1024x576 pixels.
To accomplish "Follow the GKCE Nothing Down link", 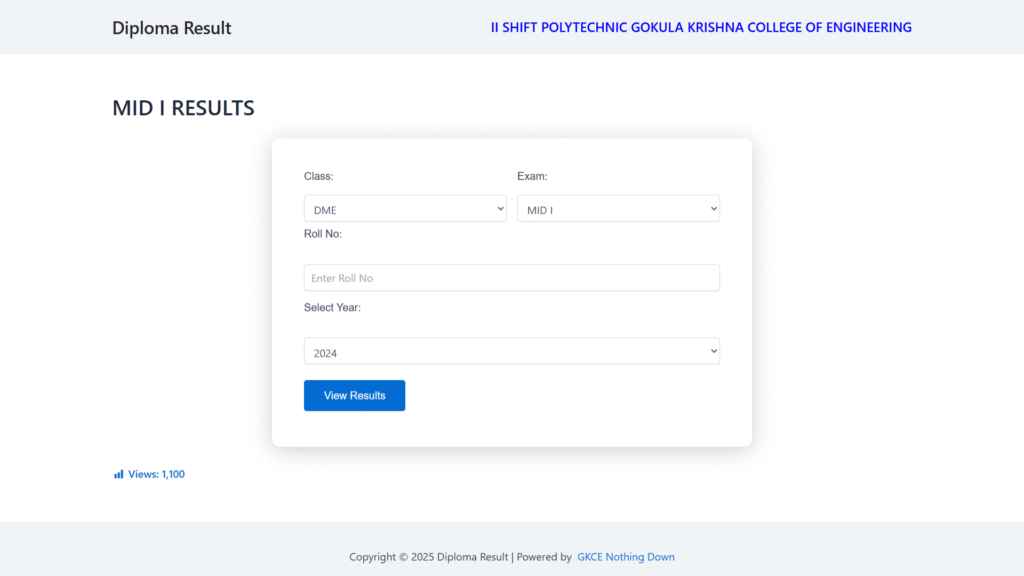I will [x=626, y=557].
